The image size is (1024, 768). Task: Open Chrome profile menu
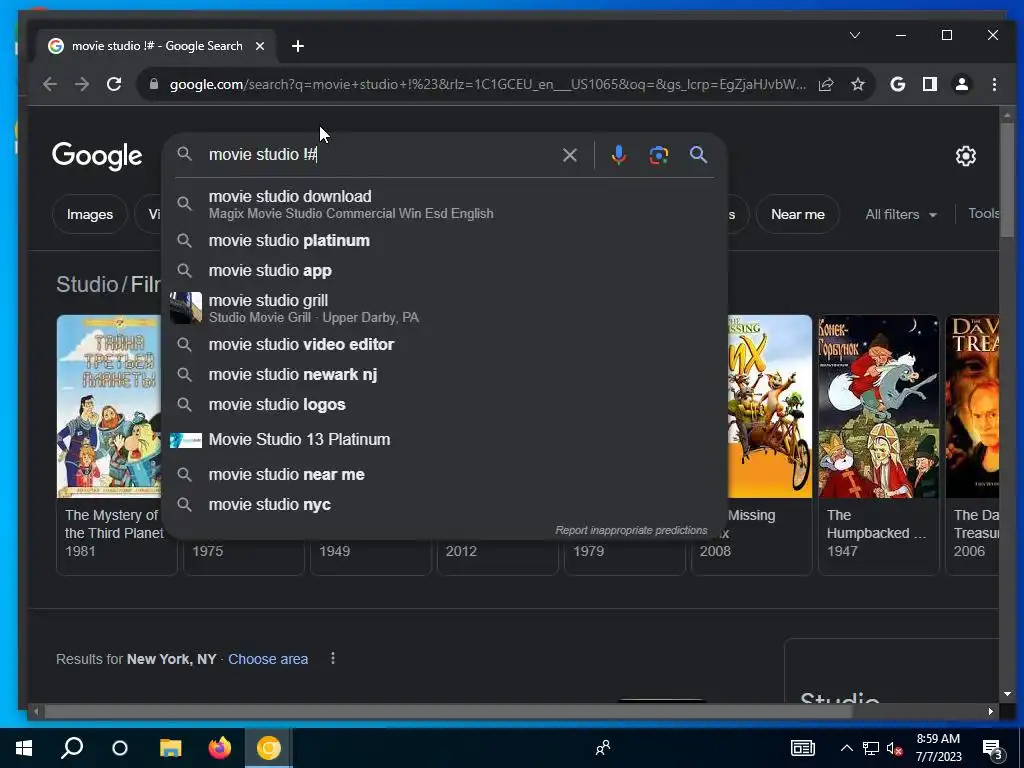pyautogui.click(x=962, y=84)
